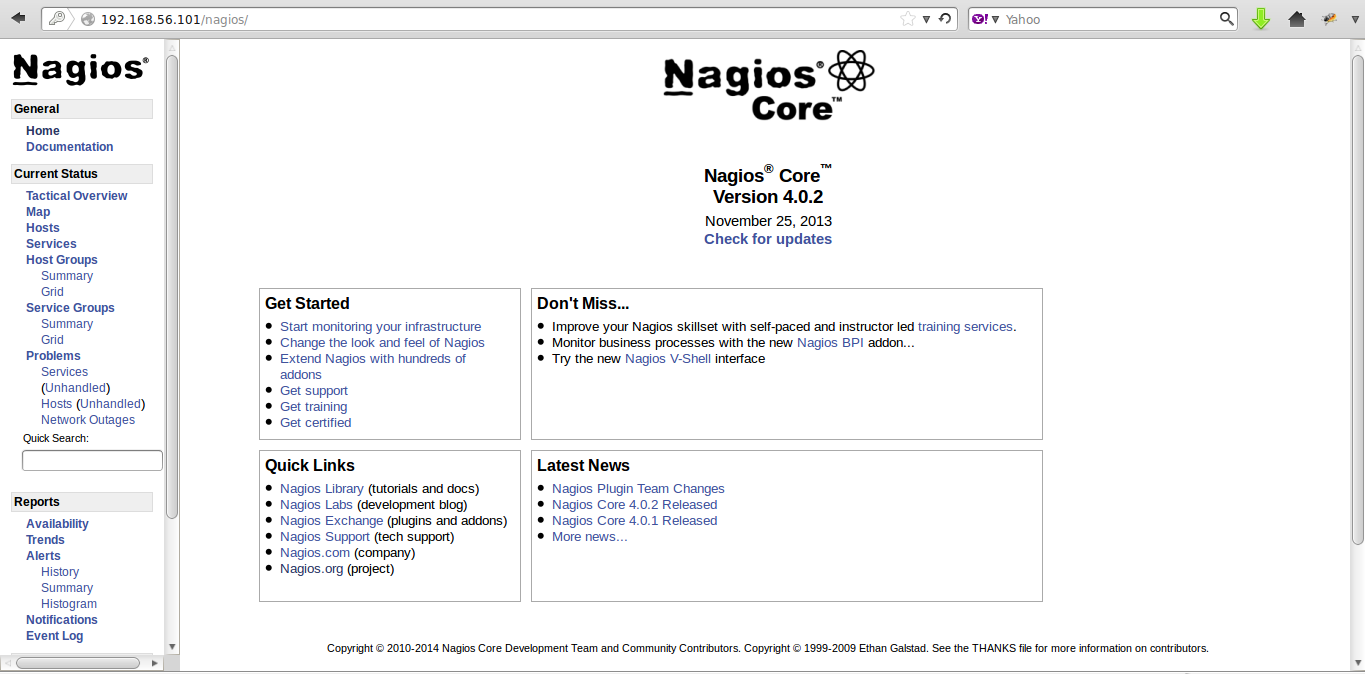Click the key identity icon in the address bar
This screenshot has height=674, width=1365.
click(57, 19)
